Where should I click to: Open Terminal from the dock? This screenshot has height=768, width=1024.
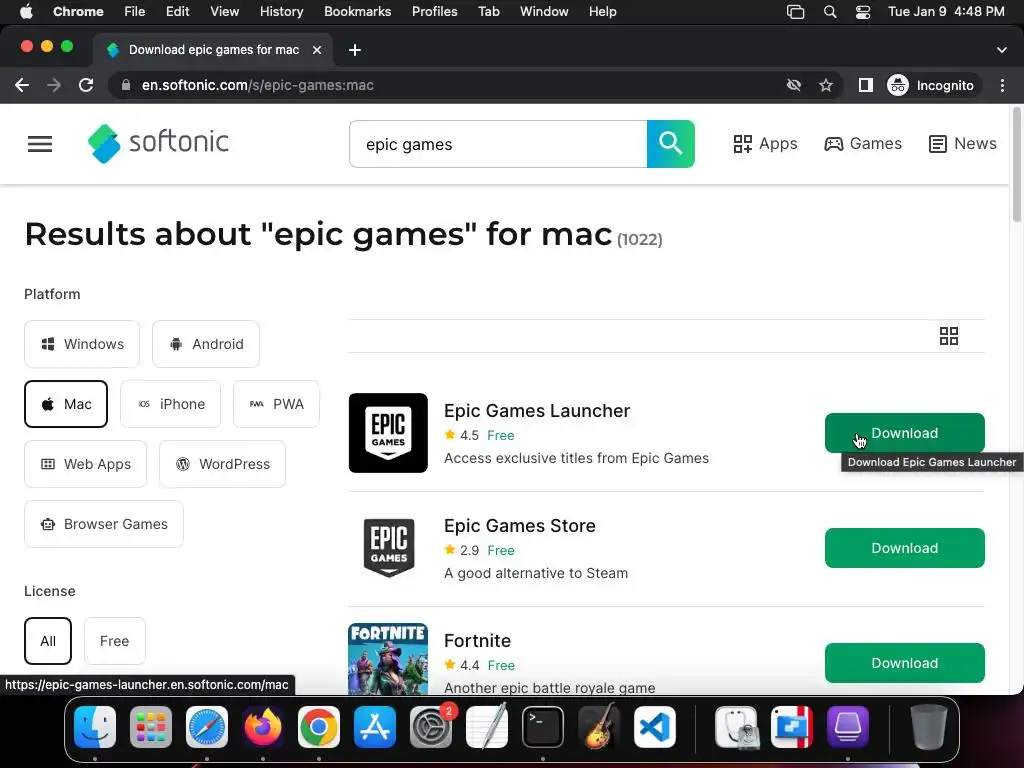click(543, 727)
